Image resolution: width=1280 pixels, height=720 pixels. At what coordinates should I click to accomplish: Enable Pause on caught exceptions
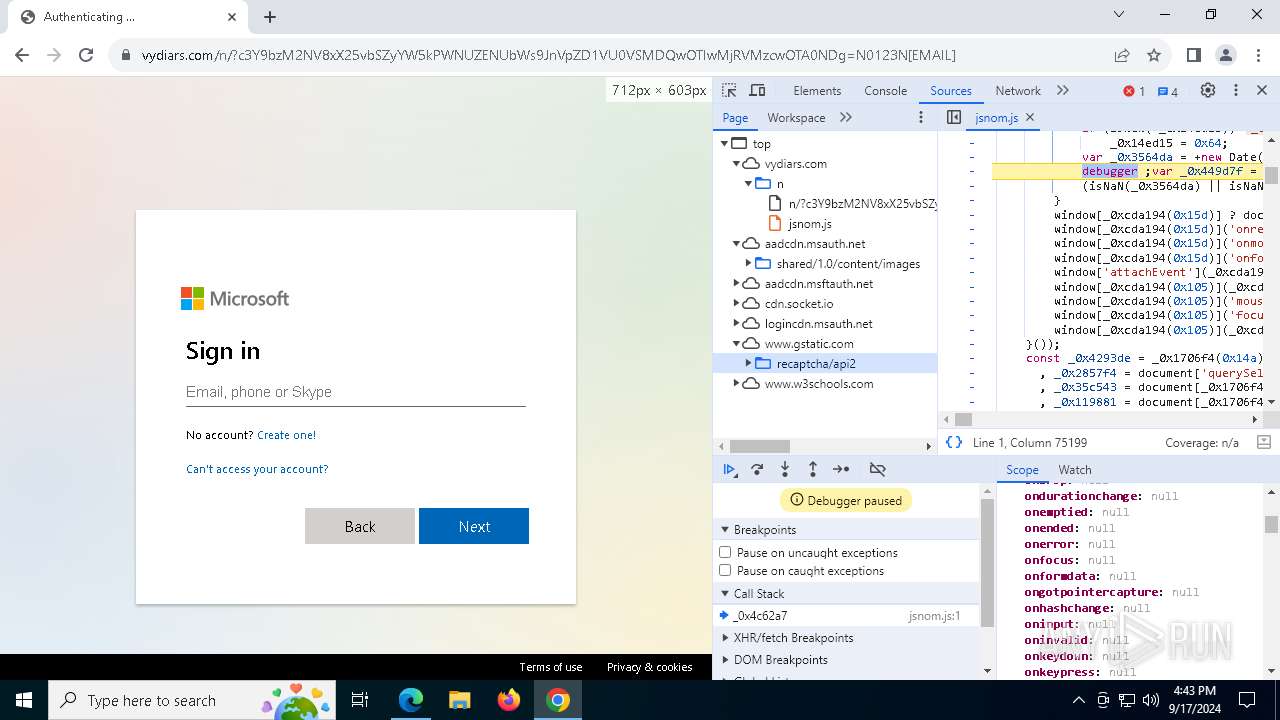tap(725, 570)
